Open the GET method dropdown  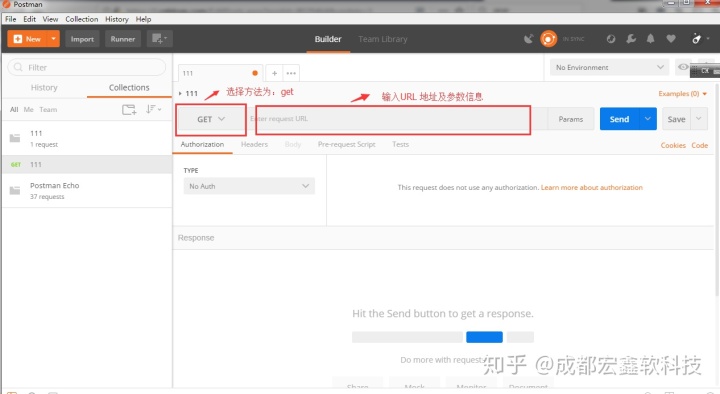[x=211, y=119]
